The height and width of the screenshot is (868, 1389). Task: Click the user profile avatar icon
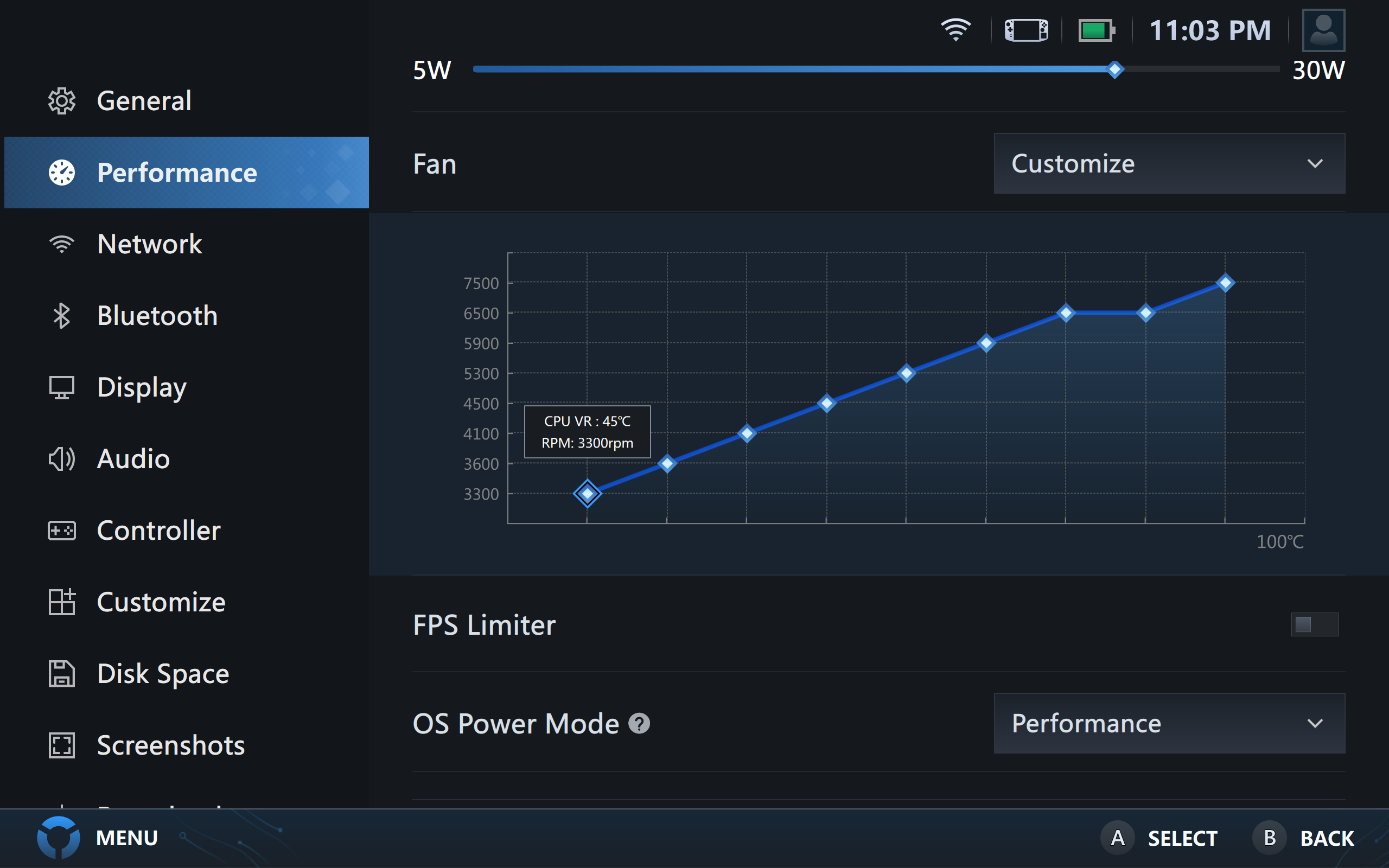tap(1323, 30)
